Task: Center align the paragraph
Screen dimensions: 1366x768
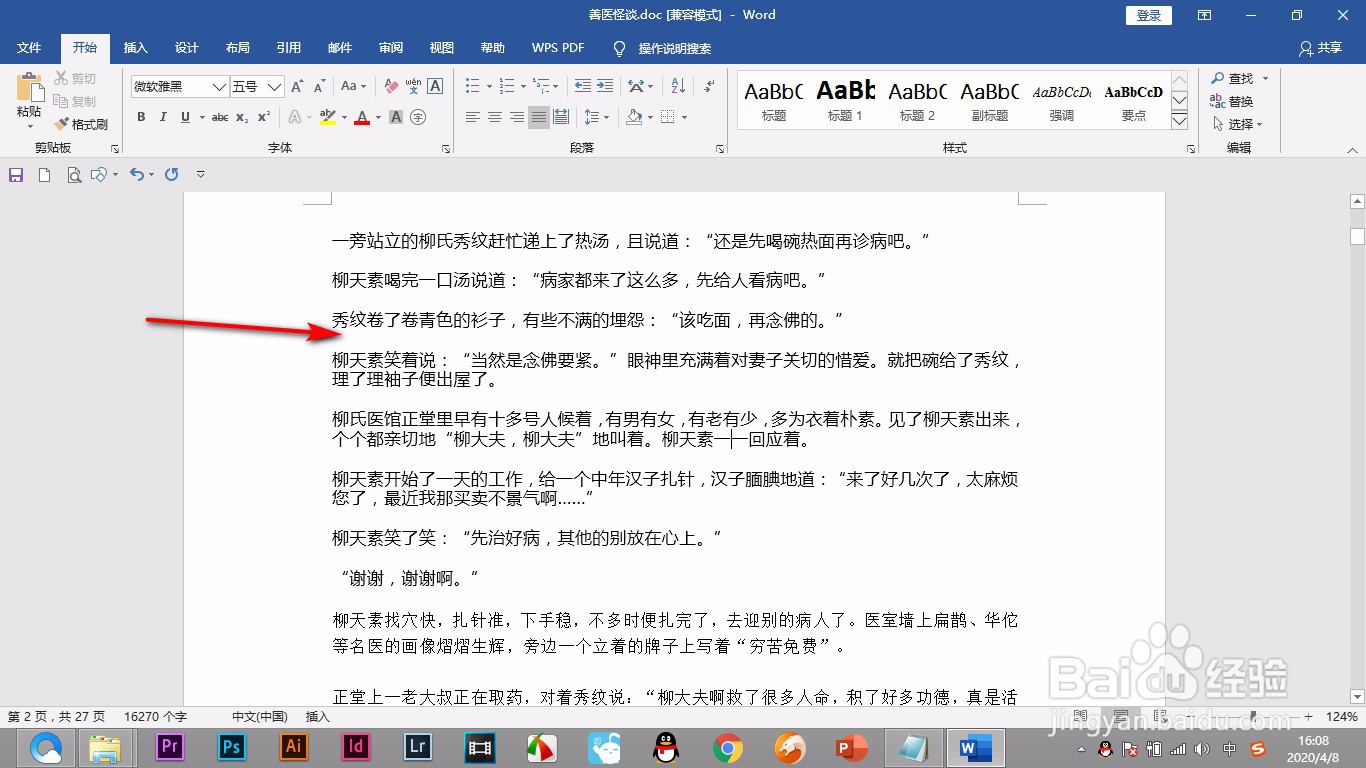Action: tap(495, 117)
